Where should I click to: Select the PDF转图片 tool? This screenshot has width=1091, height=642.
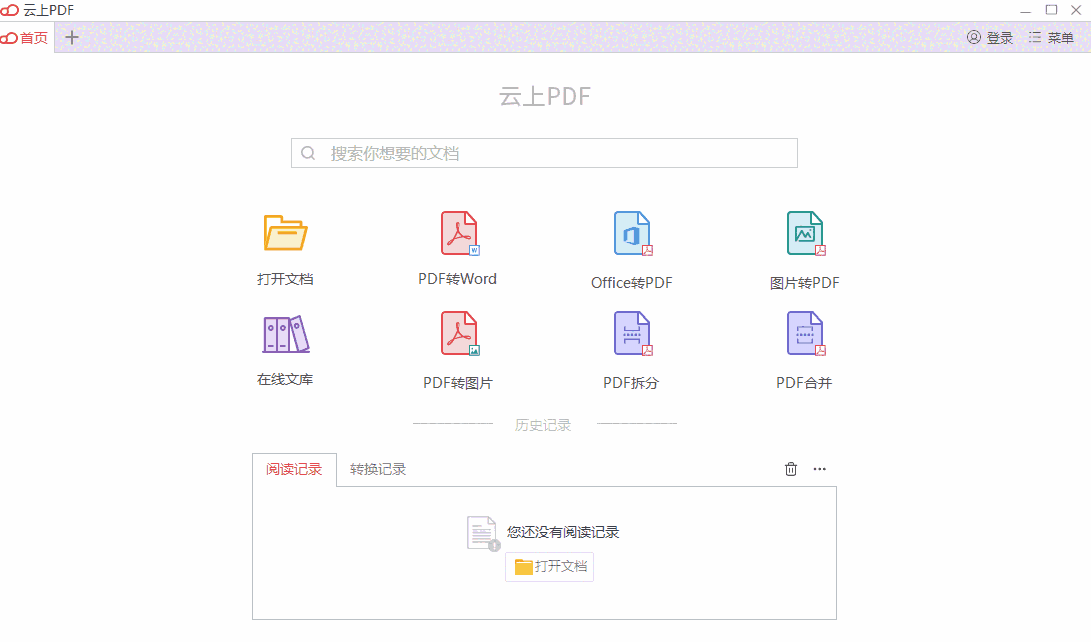[x=458, y=345]
